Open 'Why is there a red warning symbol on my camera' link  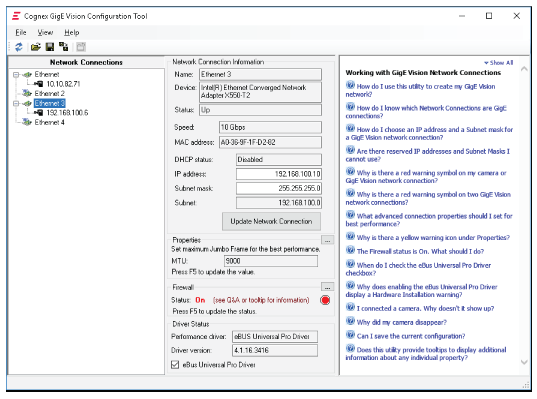click(426, 176)
